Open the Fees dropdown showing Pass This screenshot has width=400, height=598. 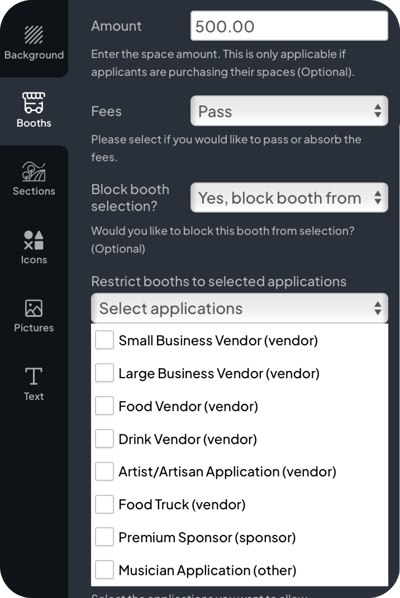click(289, 111)
